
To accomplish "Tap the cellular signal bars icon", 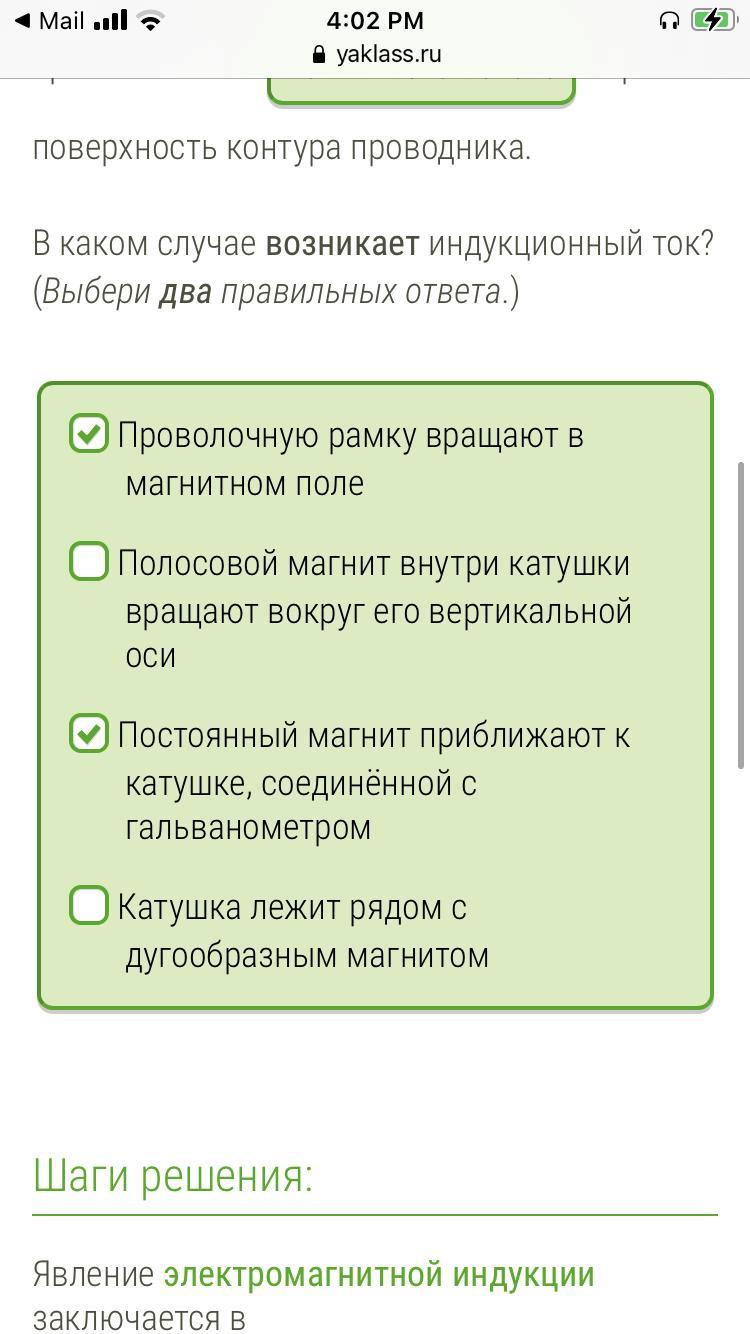I will [x=110, y=21].
